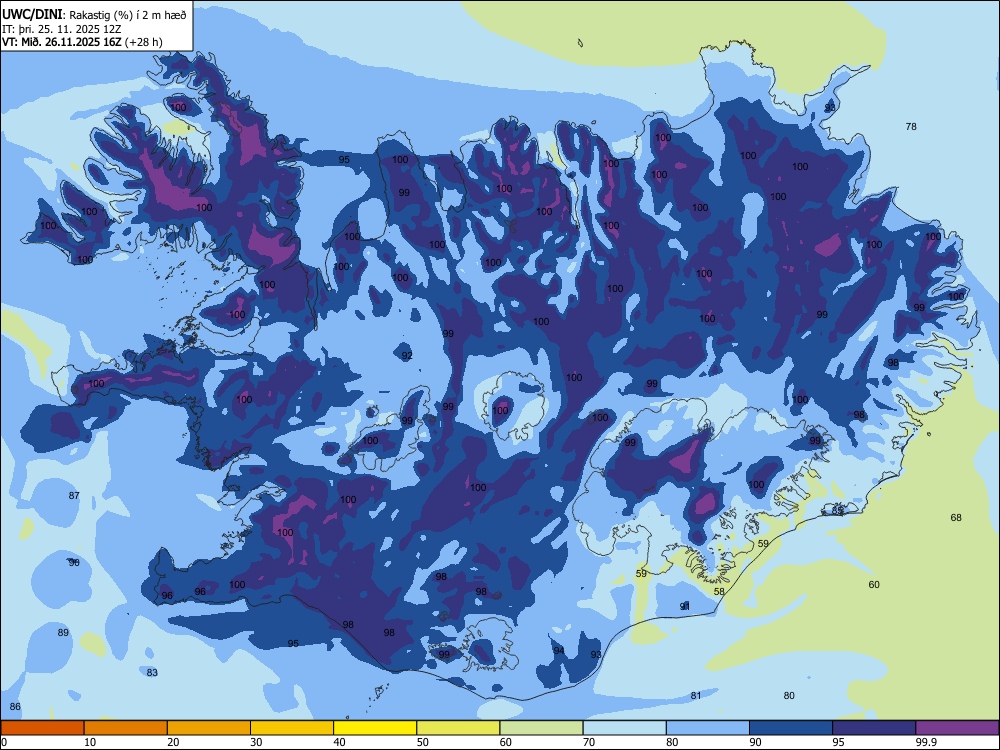Click the value 94 near the south coast
Image resolution: width=1000 pixels, height=750 pixels.
click(559, 651)
